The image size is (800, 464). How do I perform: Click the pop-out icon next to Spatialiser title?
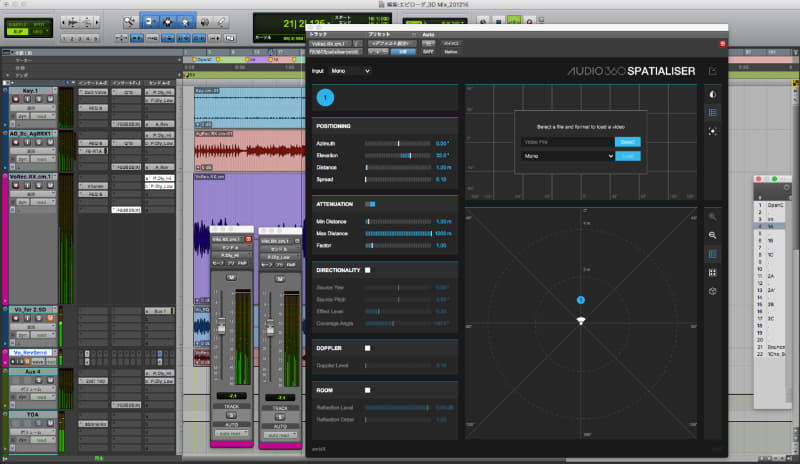(x=713, y=71)
